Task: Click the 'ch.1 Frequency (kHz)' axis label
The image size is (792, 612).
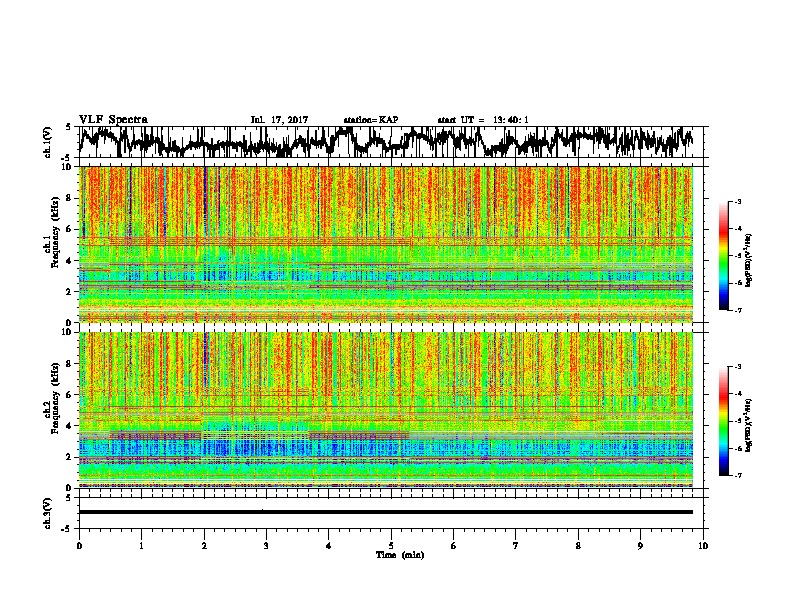Action: pos(51,233)
